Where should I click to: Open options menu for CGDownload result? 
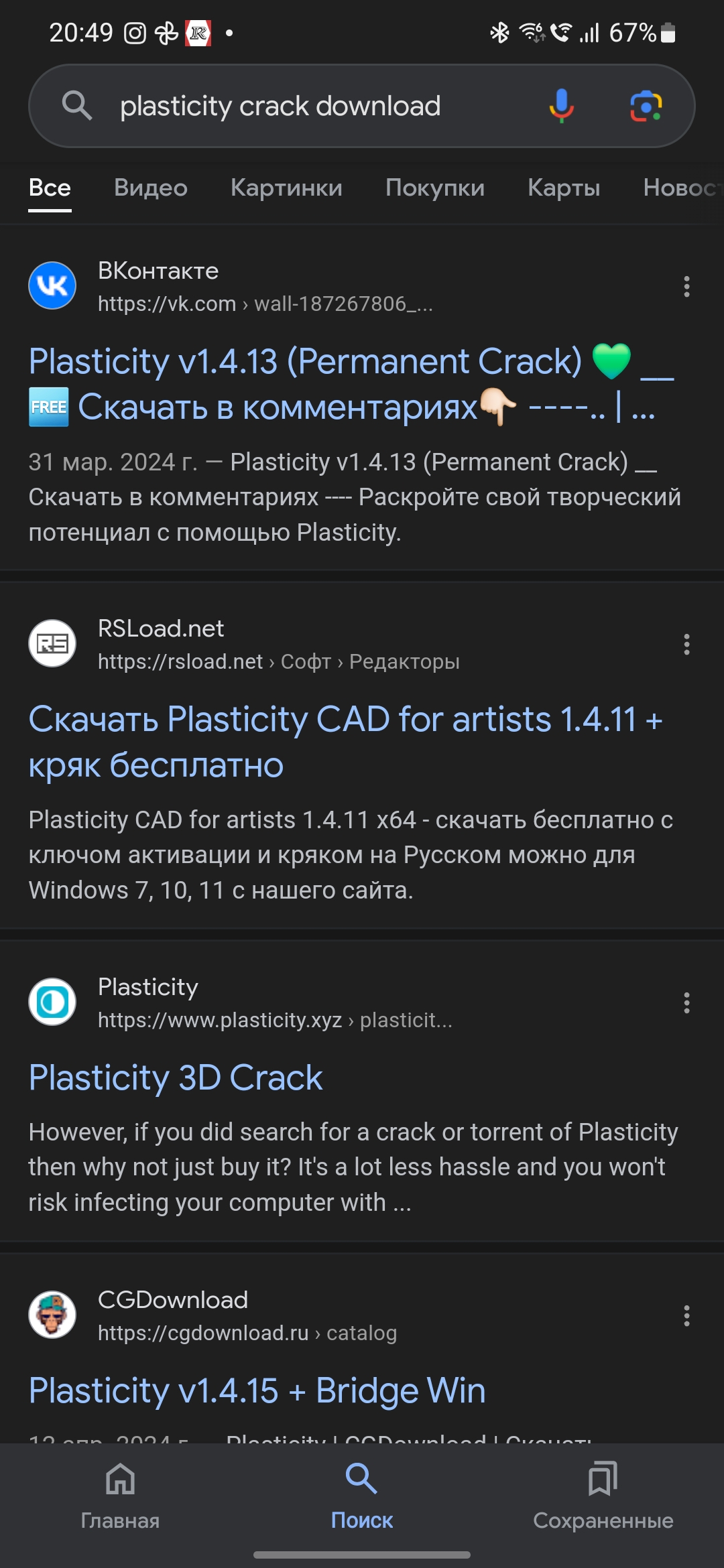pyautogui.click(x=686, y=1316)
